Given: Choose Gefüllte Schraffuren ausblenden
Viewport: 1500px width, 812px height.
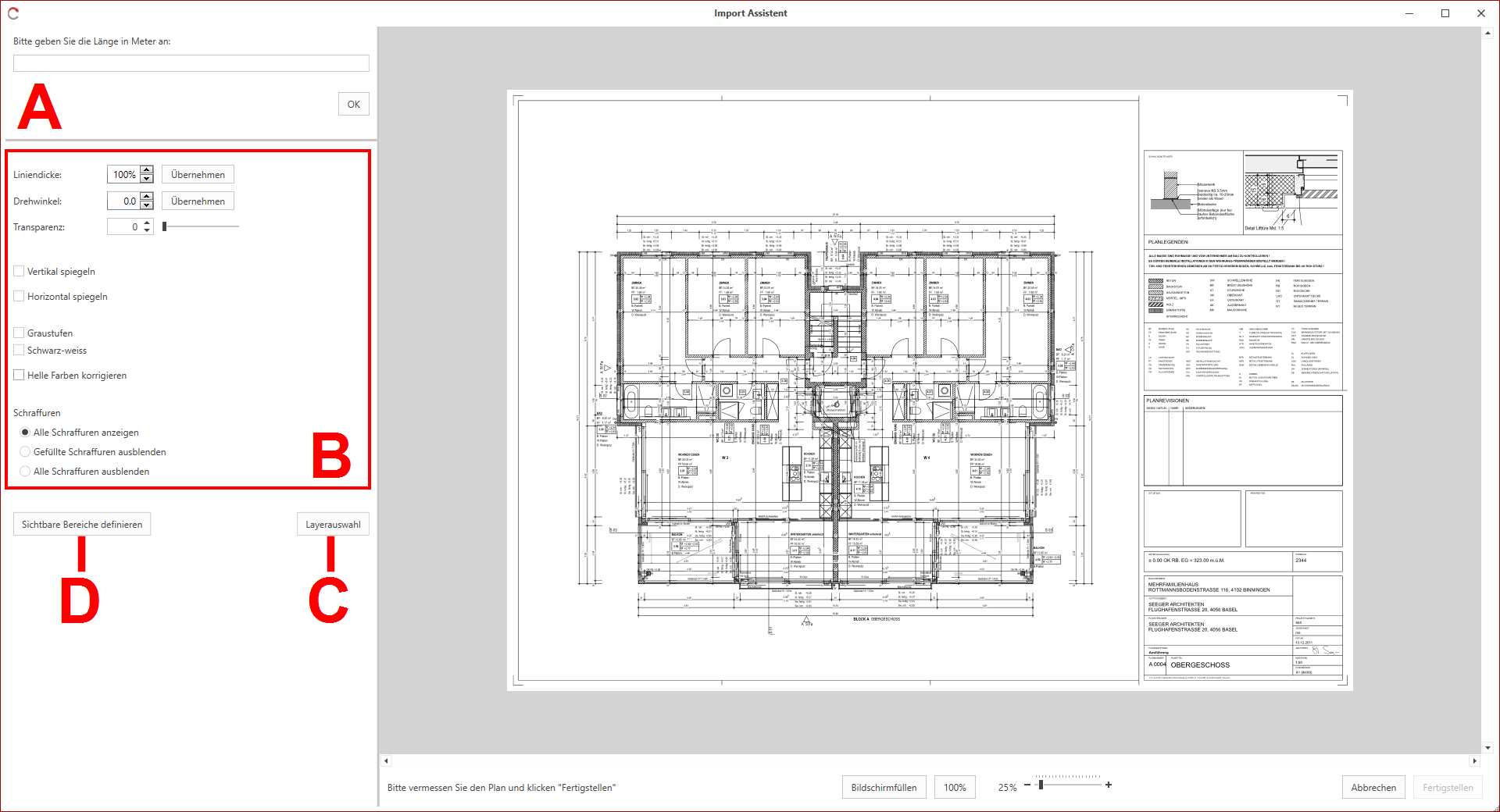Looking at the screenshot, I should click(25, 452).
